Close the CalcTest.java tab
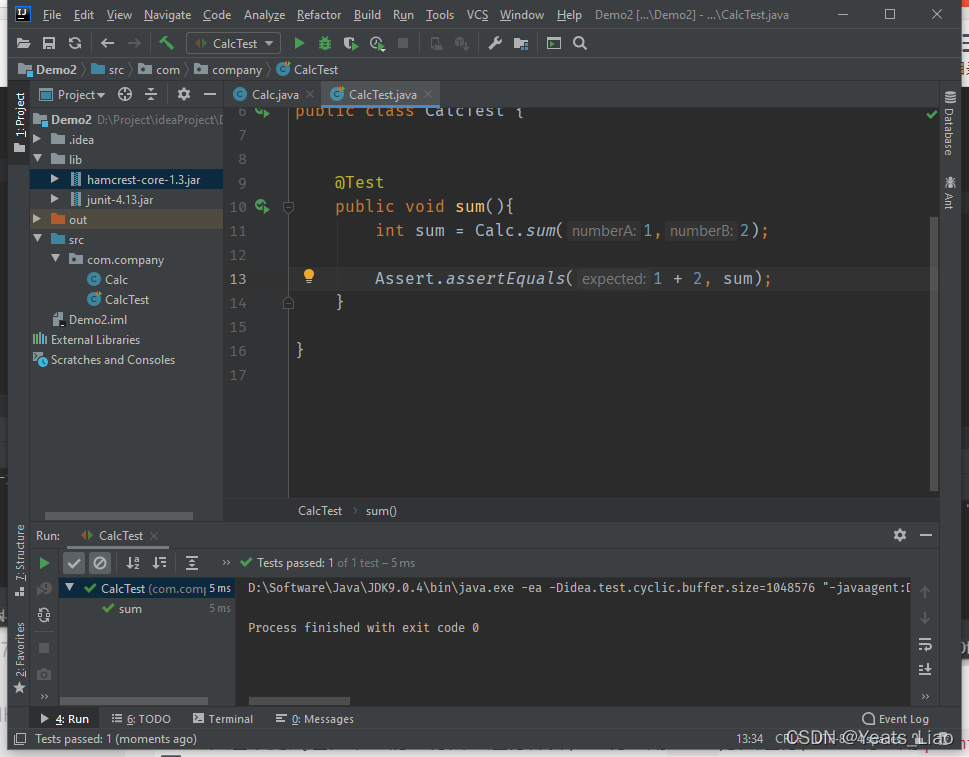Viewport: 969px width, 757px height. point(428,95)
